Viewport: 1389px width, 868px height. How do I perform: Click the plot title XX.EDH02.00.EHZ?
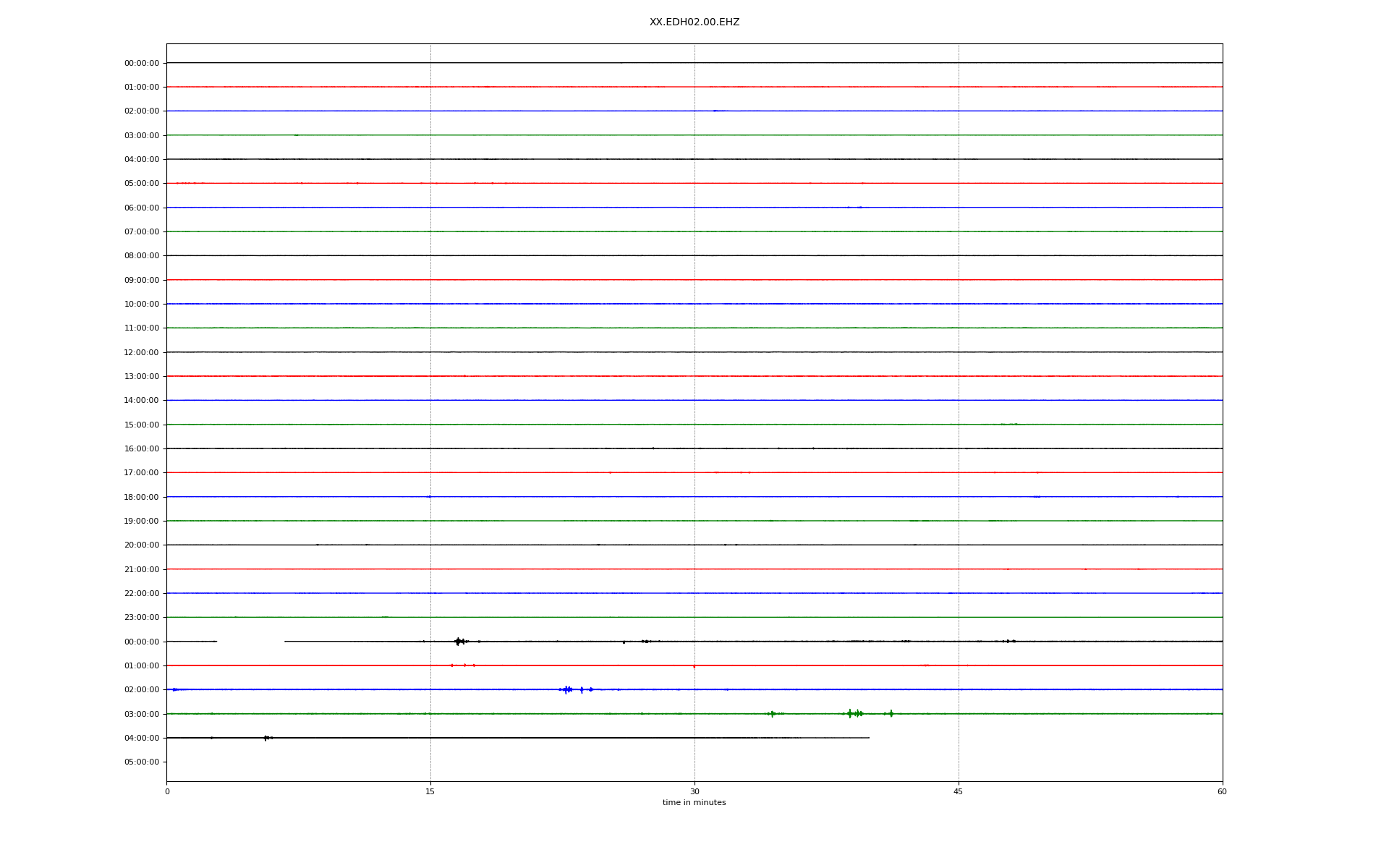(x=694, y=22)
